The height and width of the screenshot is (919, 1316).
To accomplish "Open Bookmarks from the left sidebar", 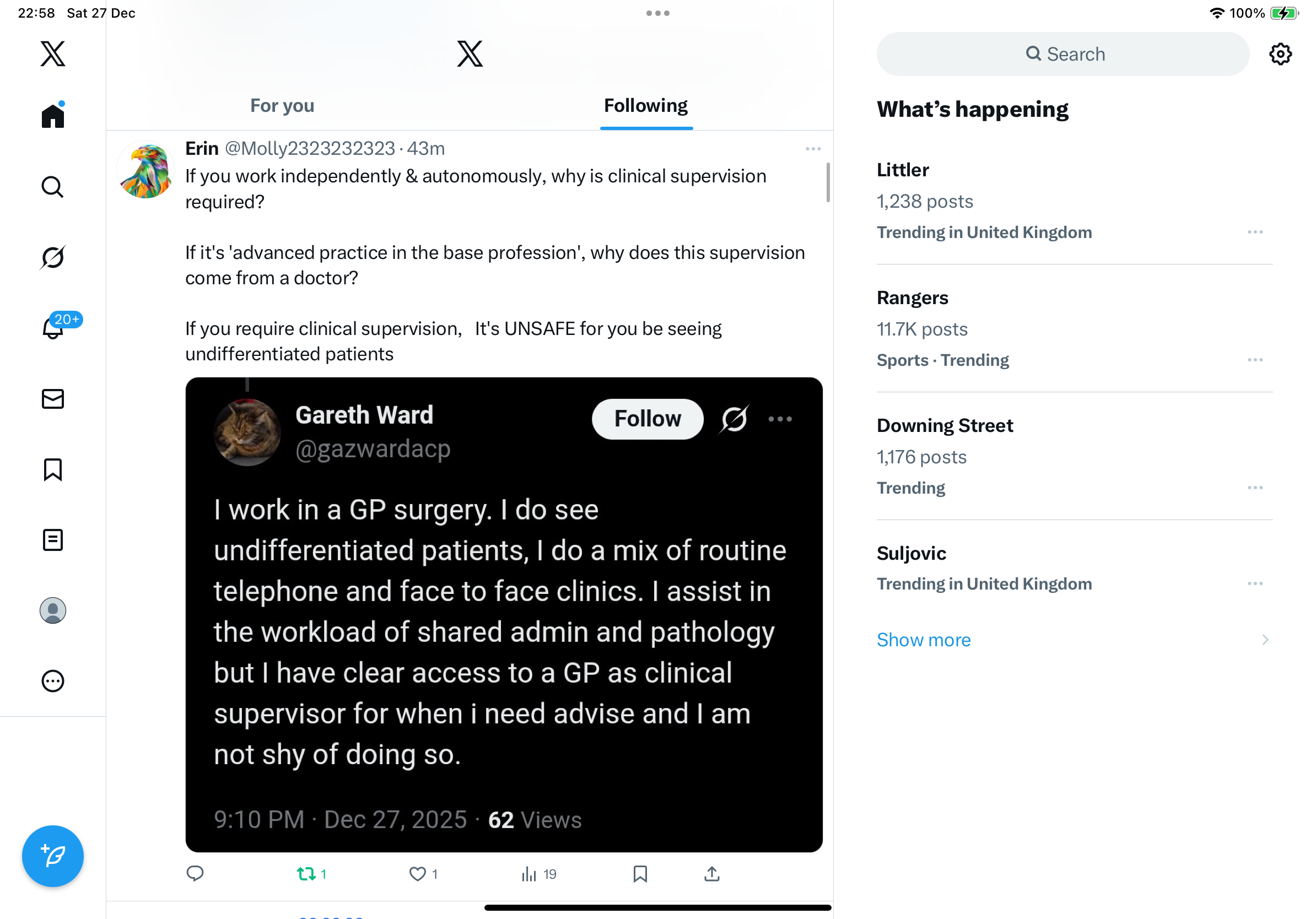I will [x=53, y=469].
